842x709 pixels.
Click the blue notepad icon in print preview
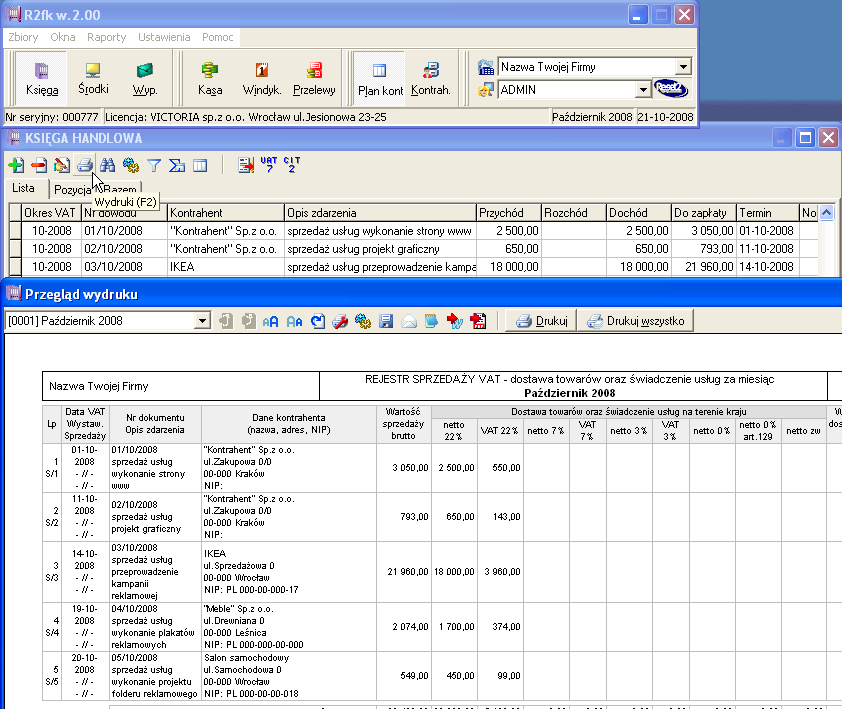tap(431, 321)
